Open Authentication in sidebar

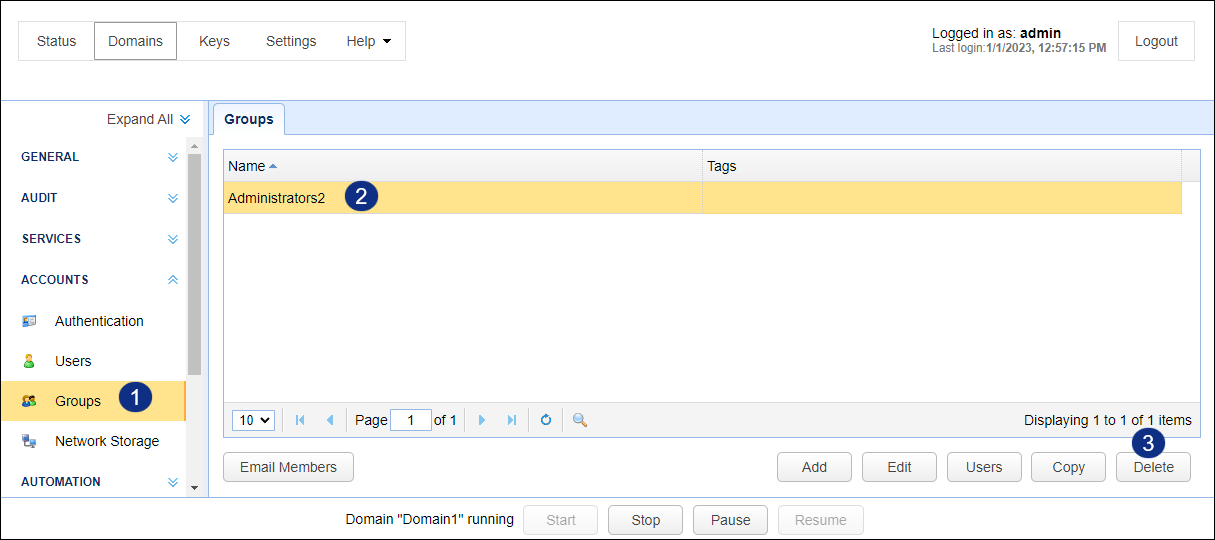click(99, 321)
